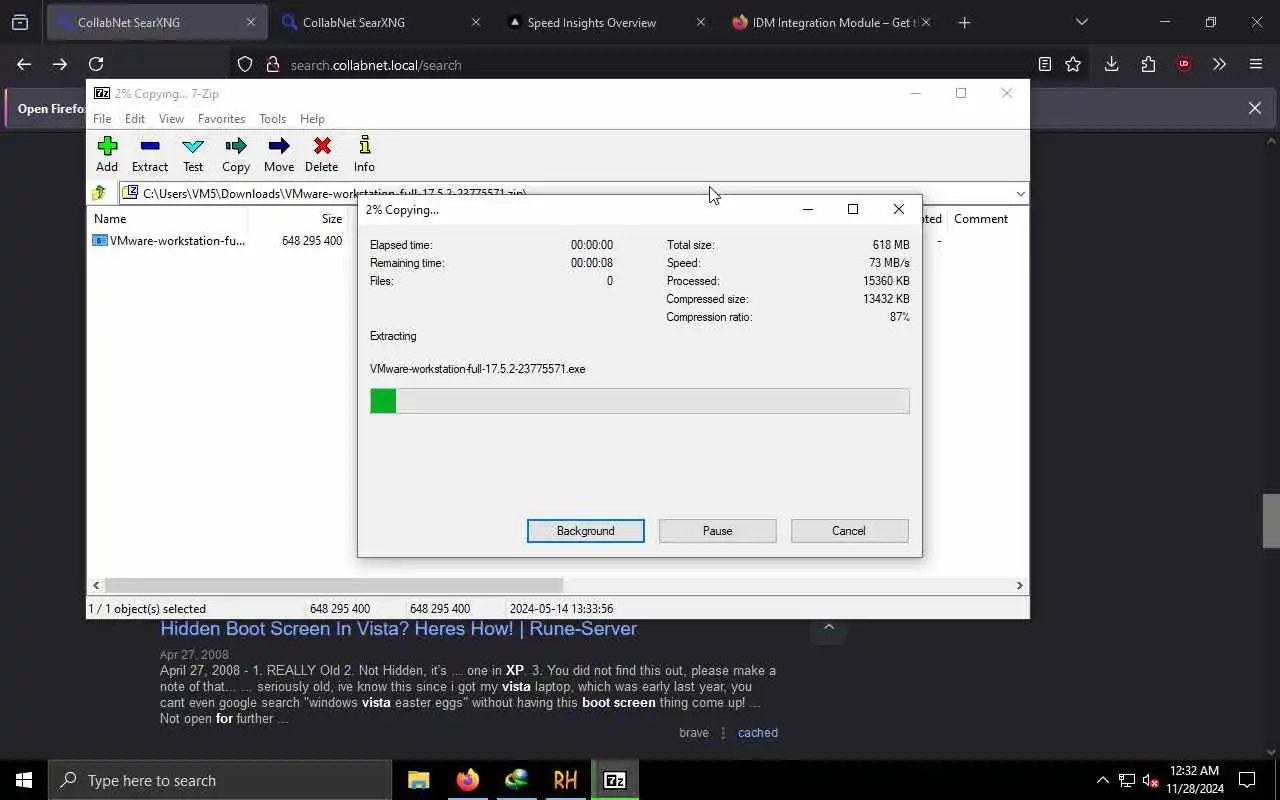
Task: Toggle Firefox reader view icon
Action: tap(1044, 64)
